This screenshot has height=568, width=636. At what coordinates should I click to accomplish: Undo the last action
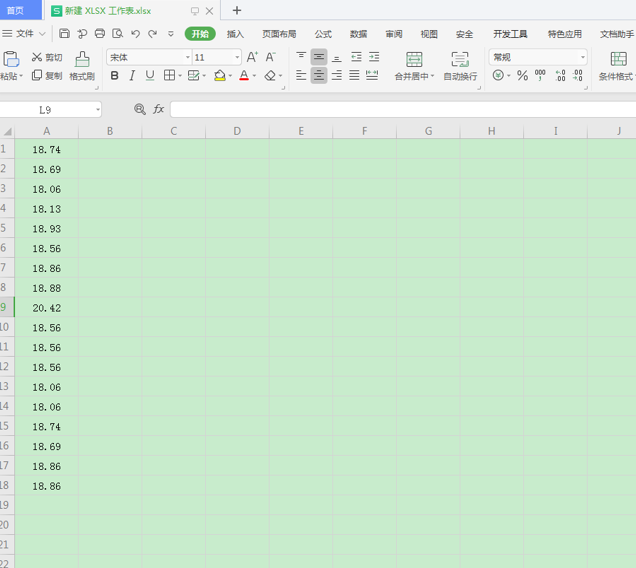click(x=135, y=34)
